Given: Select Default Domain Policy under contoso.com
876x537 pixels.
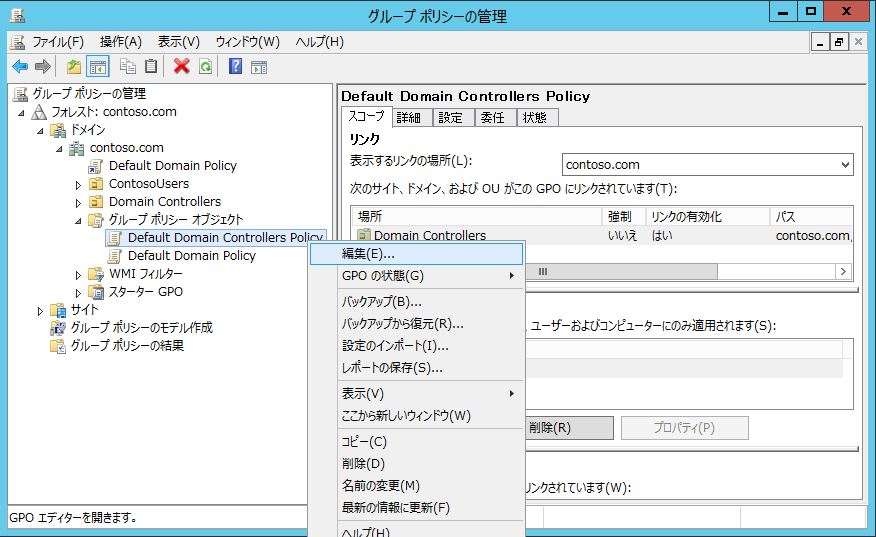Looking at the screenshot, I should (x=172, y=166).
